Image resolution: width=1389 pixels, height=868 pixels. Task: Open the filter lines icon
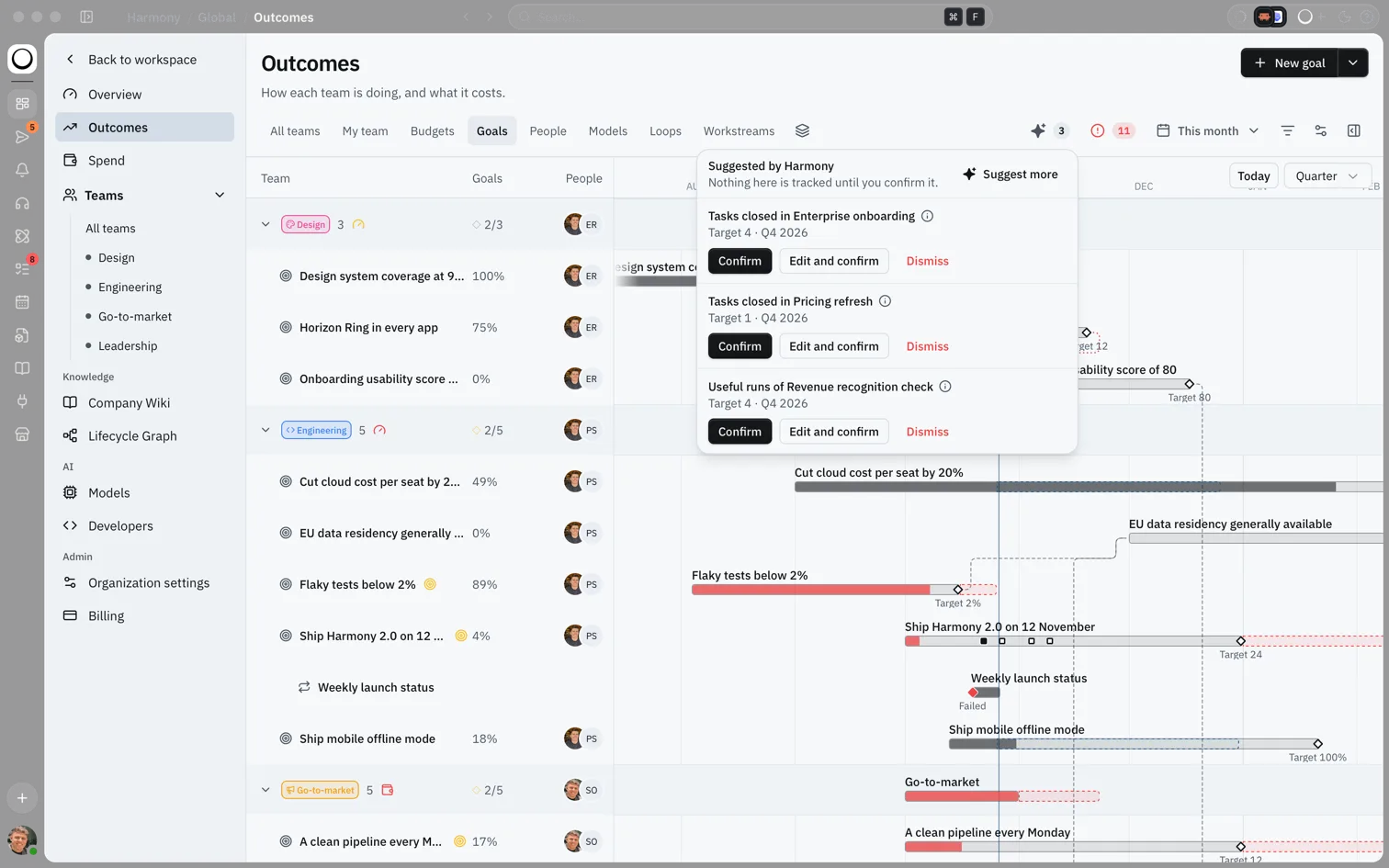1287,130
